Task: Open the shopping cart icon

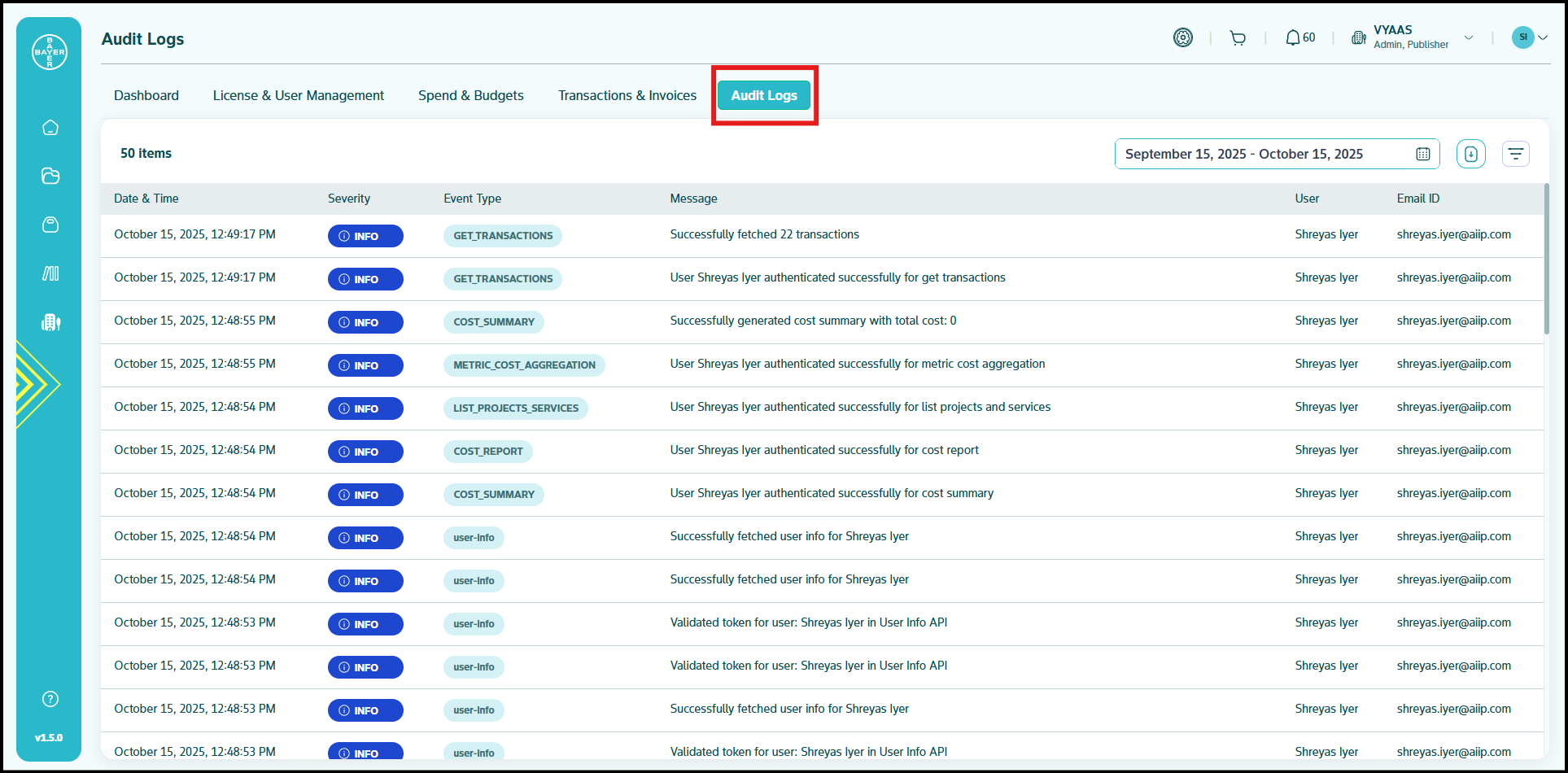Action: 1238,38
